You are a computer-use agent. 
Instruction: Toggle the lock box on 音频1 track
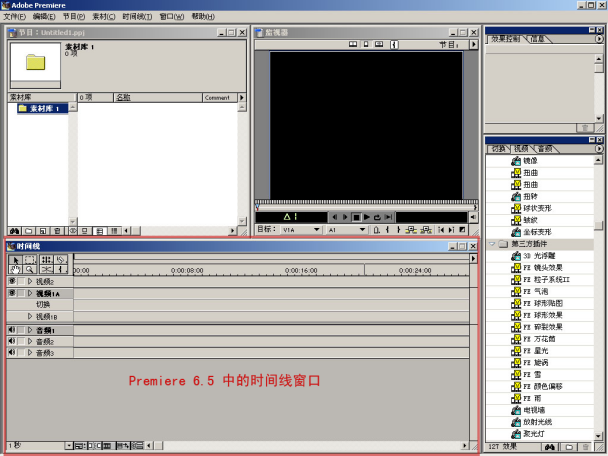(21, 330)
